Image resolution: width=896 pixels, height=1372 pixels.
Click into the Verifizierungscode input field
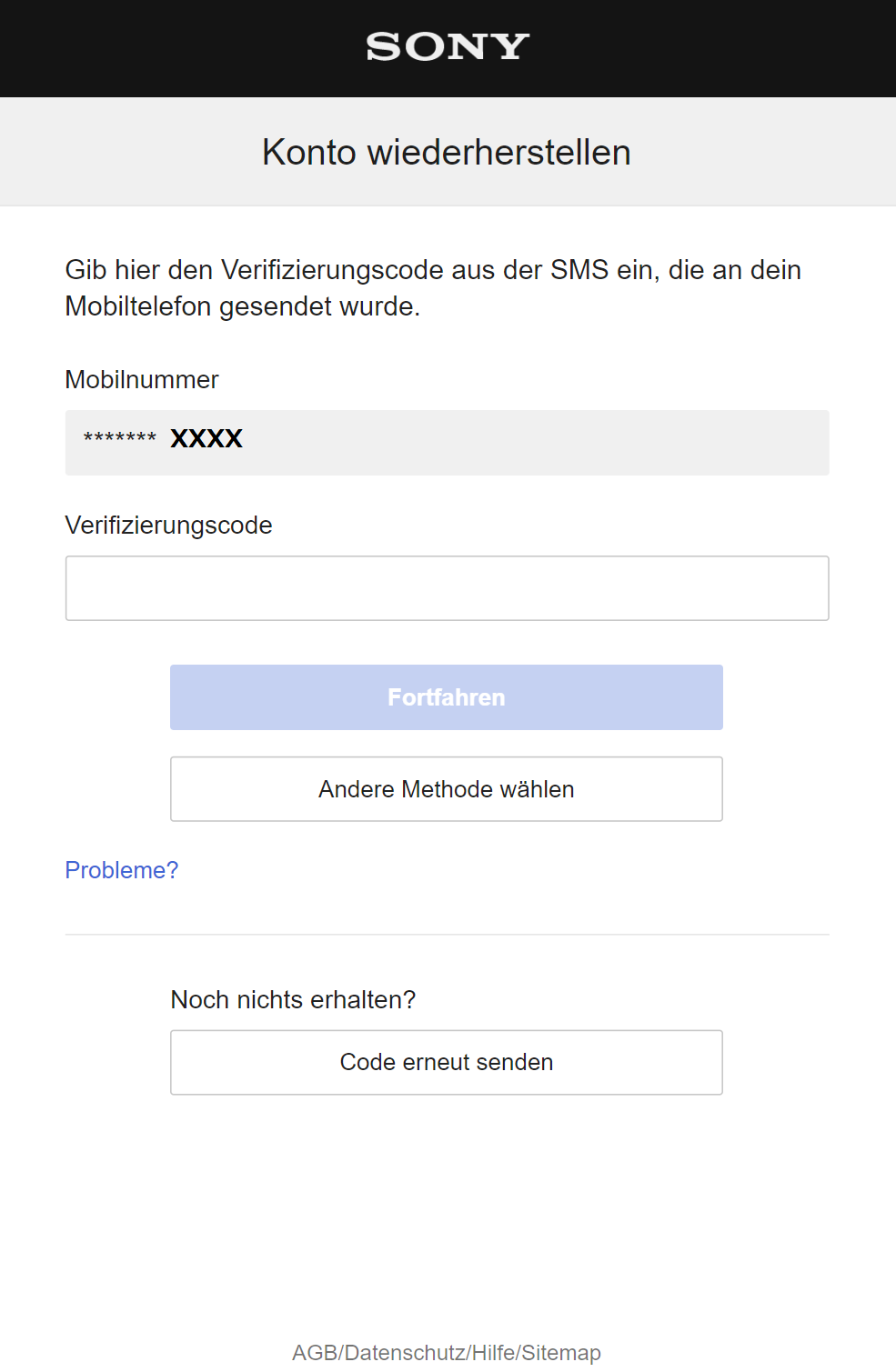point(447,588)
